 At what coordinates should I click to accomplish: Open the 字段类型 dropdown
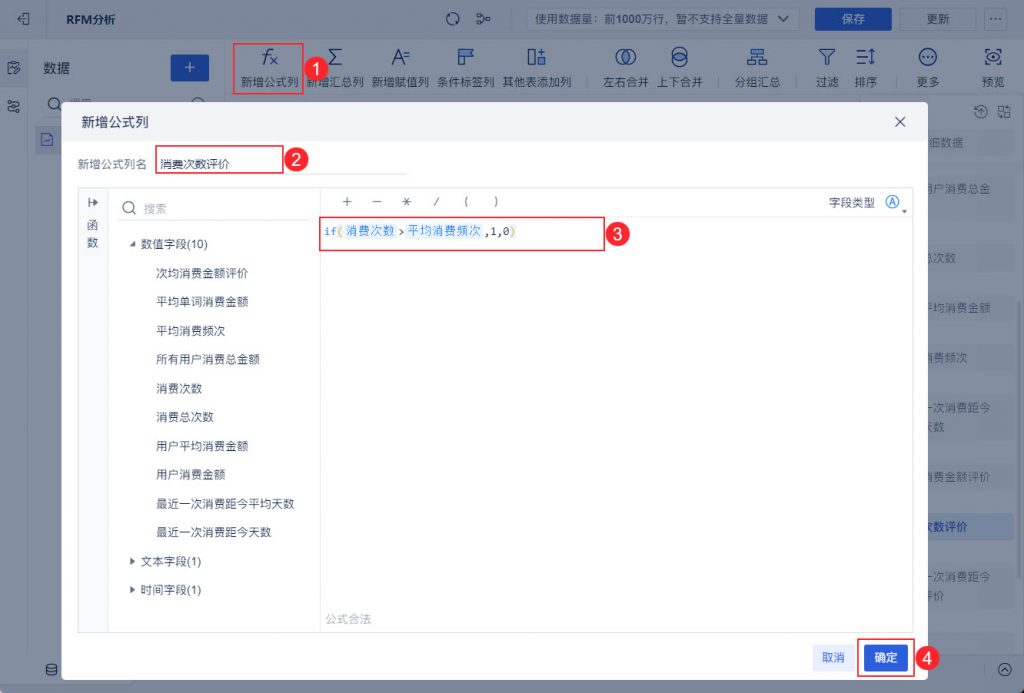[x=895, y=202]
